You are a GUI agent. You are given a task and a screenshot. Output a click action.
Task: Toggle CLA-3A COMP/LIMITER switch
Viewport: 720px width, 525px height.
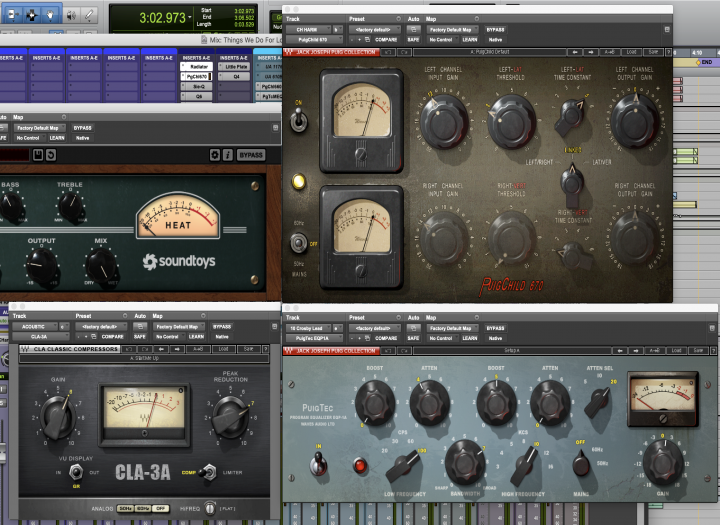pyautogui.click(x=209, y=472)
